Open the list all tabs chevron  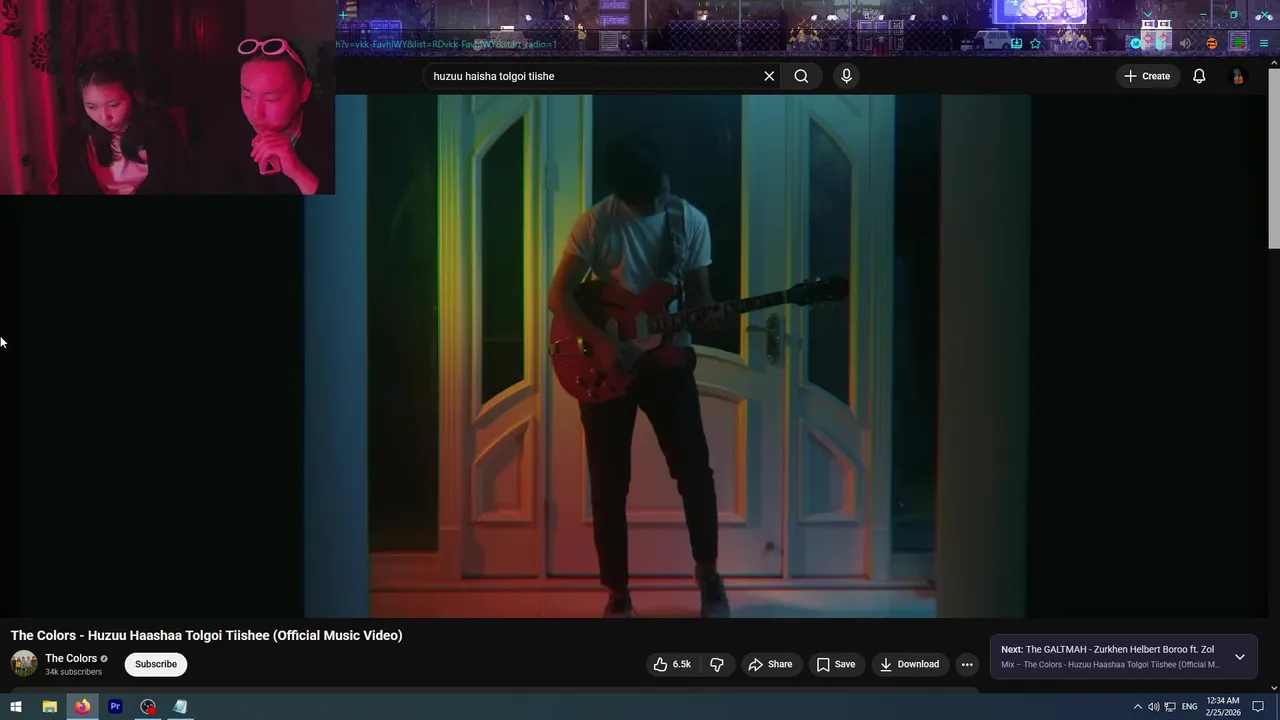(x=1148, y=14)
